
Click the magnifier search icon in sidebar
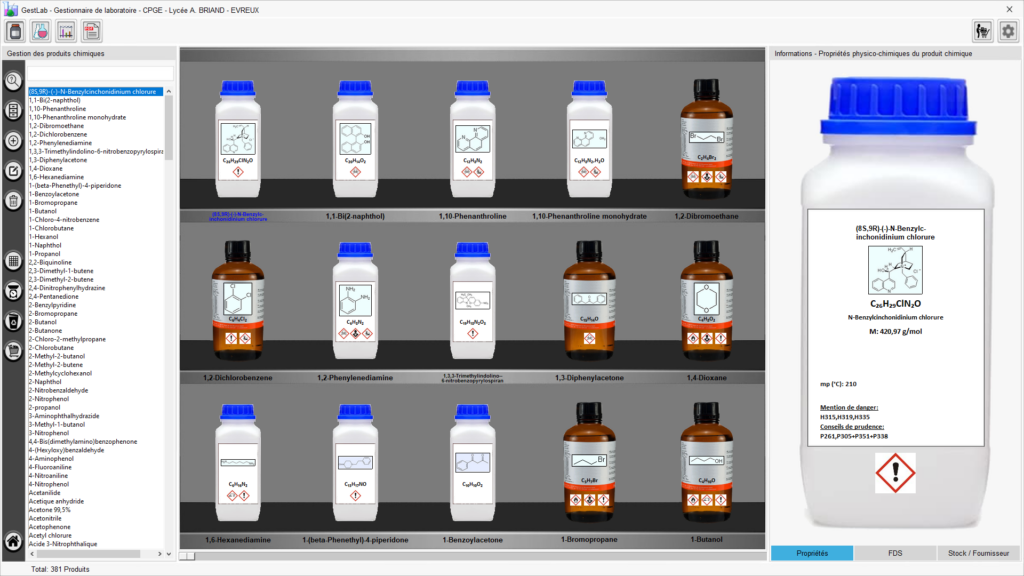click(14, 81)
